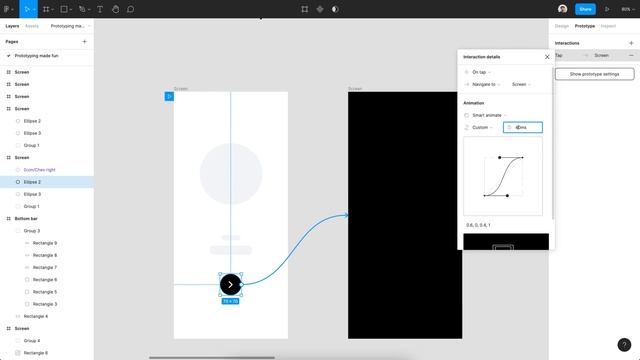Open the Smart animate dropdown

click(x=489, y=116)
